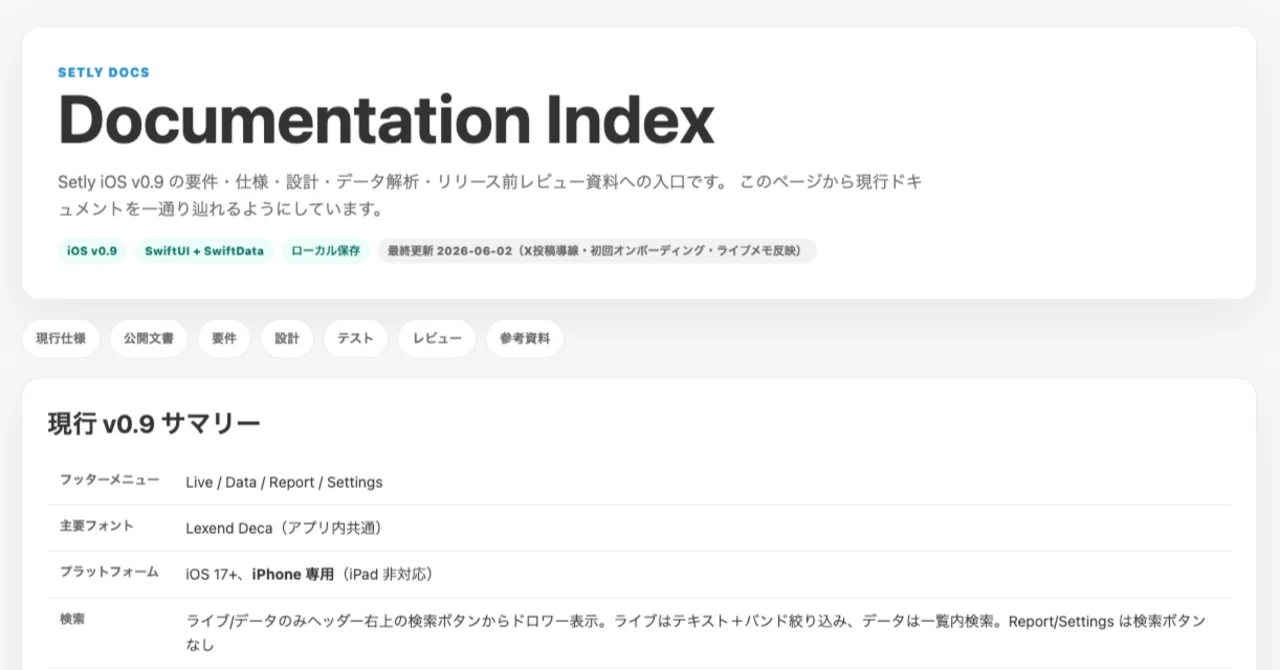Jump to the レビュー section
The width and height of the screenshot is (1280, 670).
(x=437, y=339)
